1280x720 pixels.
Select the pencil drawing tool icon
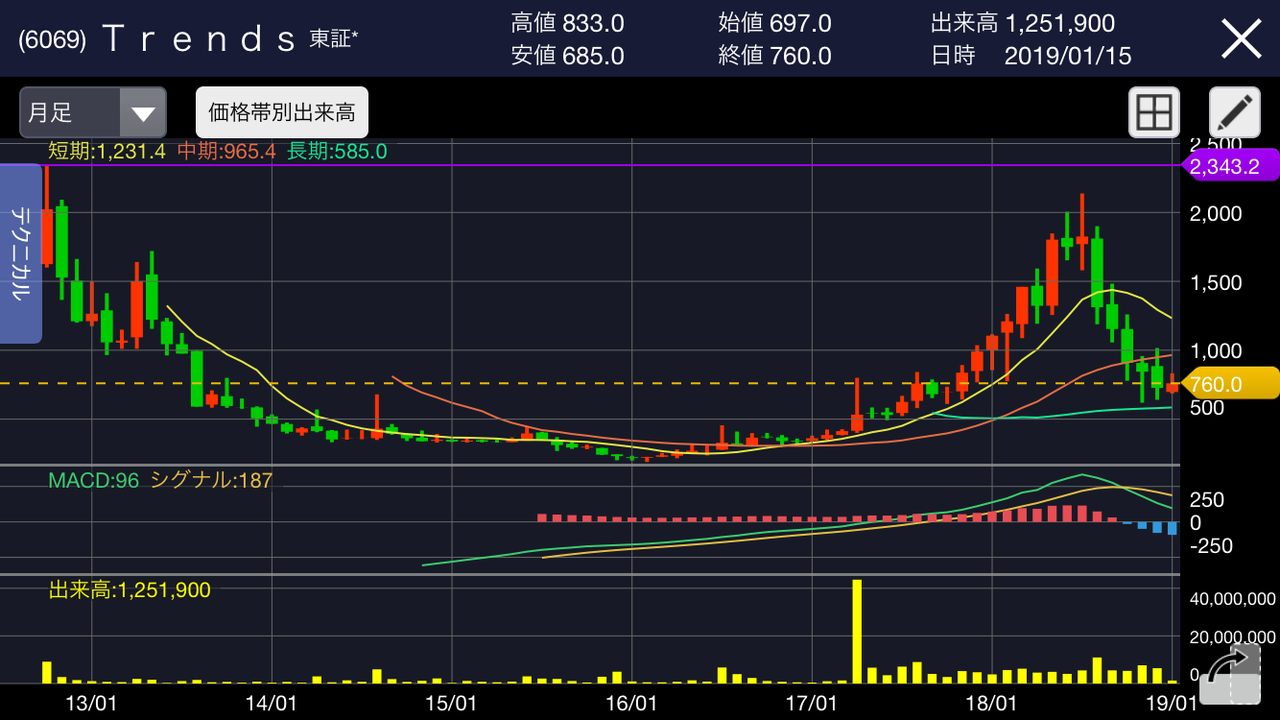(x=1235, y=112)
